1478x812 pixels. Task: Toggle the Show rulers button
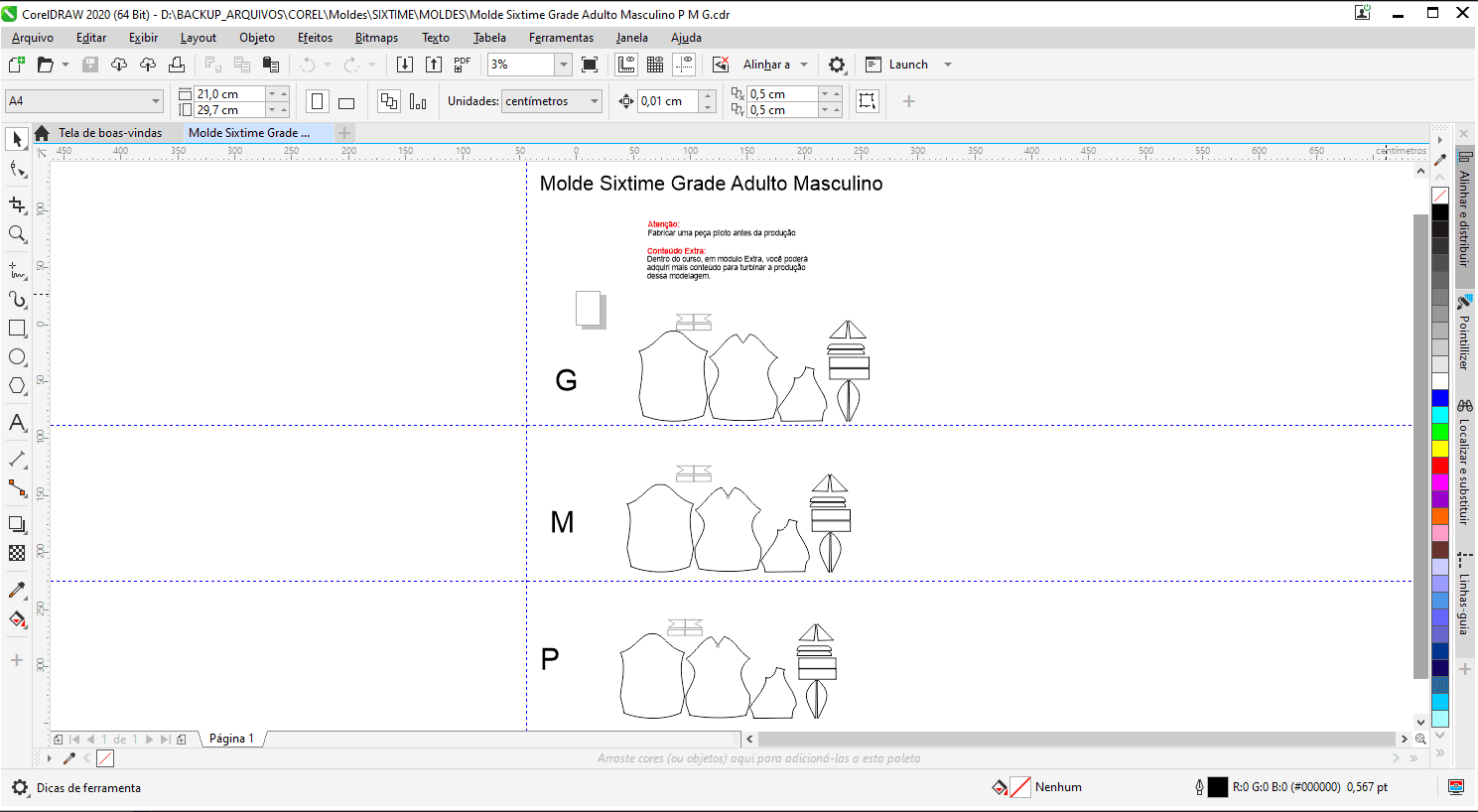pos(626,65)
